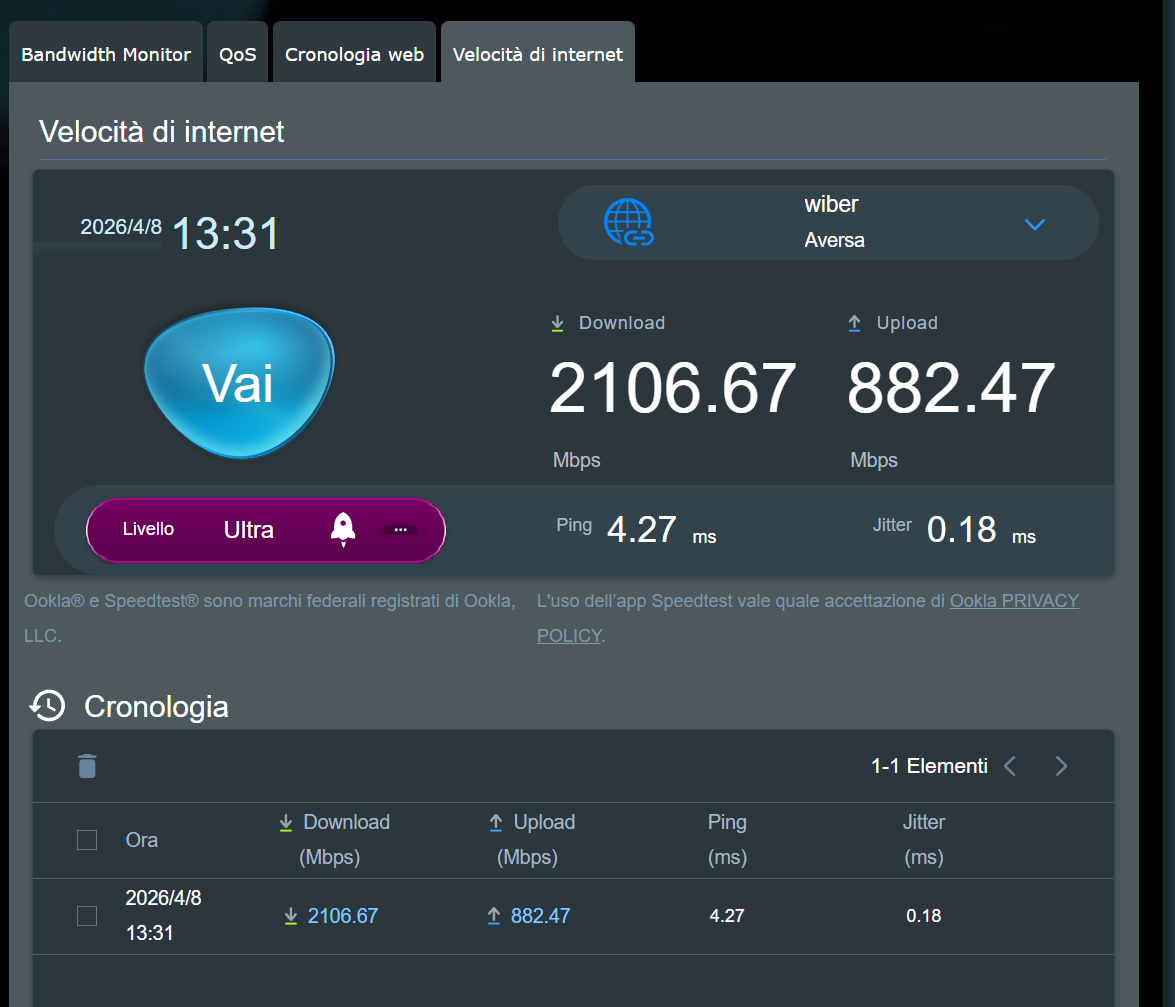The width and height of the screenshot is (1175, 1007).
Task: Click the 882.47 upload value in history row
Action: (540, 916)
